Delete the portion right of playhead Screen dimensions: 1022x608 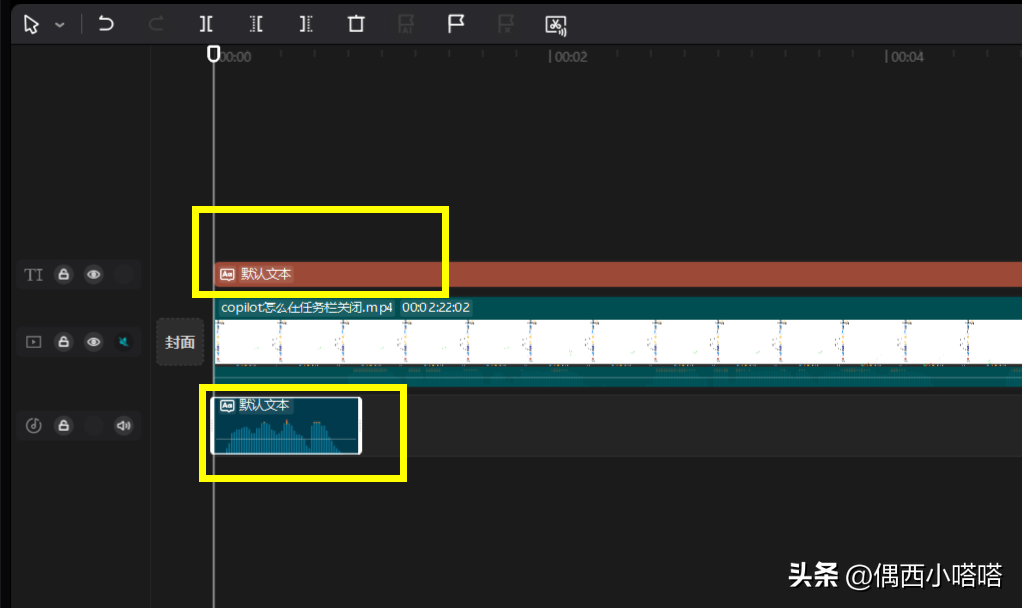(x=306, y=24)
